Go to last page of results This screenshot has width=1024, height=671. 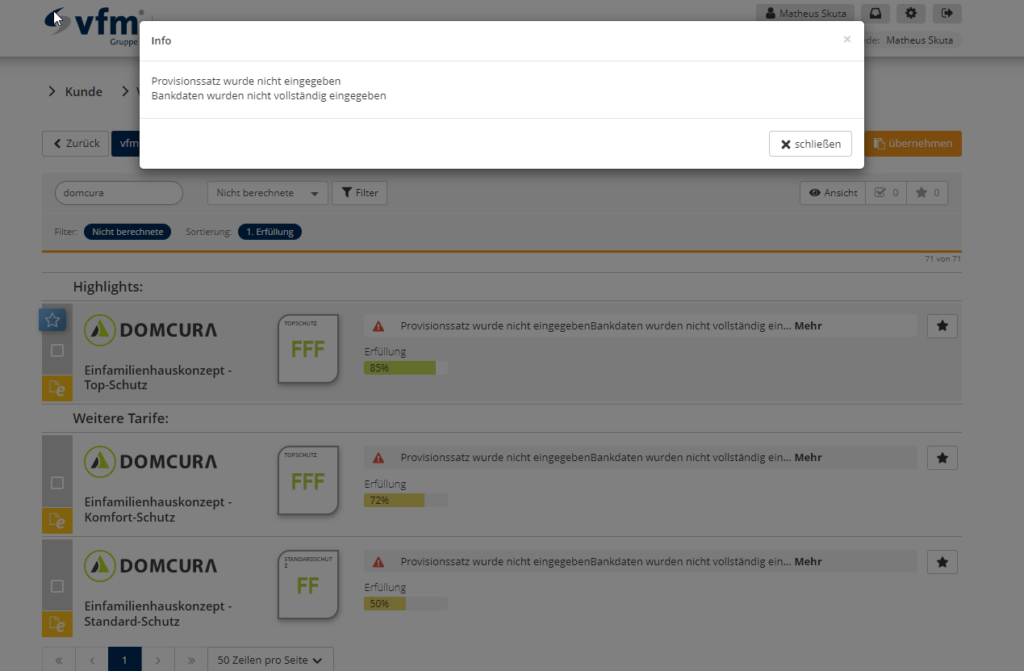(191, 660)
